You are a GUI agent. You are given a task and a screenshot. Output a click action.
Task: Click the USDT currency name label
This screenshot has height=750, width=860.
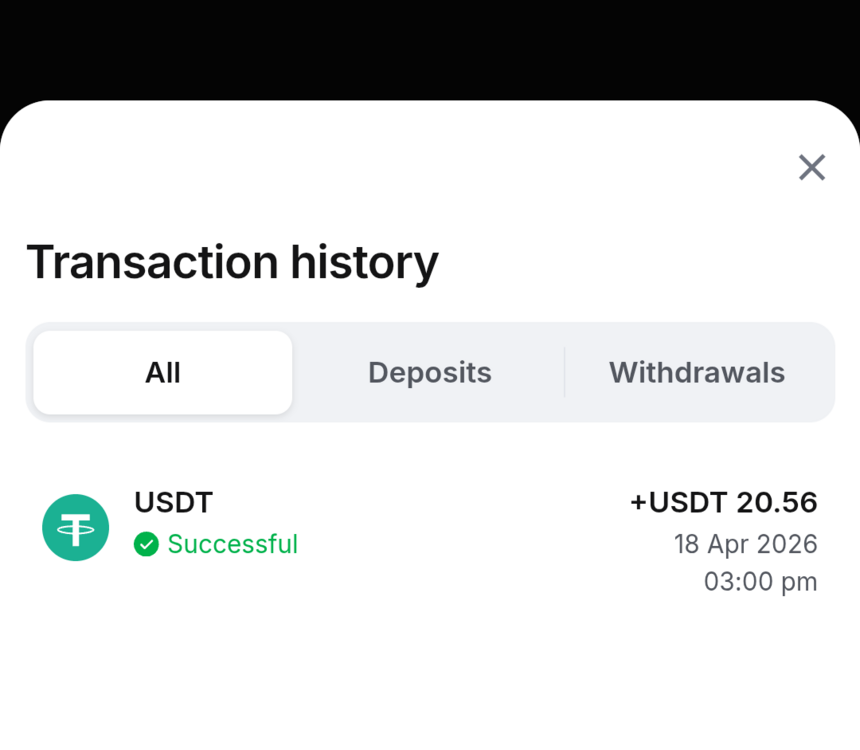click(174, 502)
